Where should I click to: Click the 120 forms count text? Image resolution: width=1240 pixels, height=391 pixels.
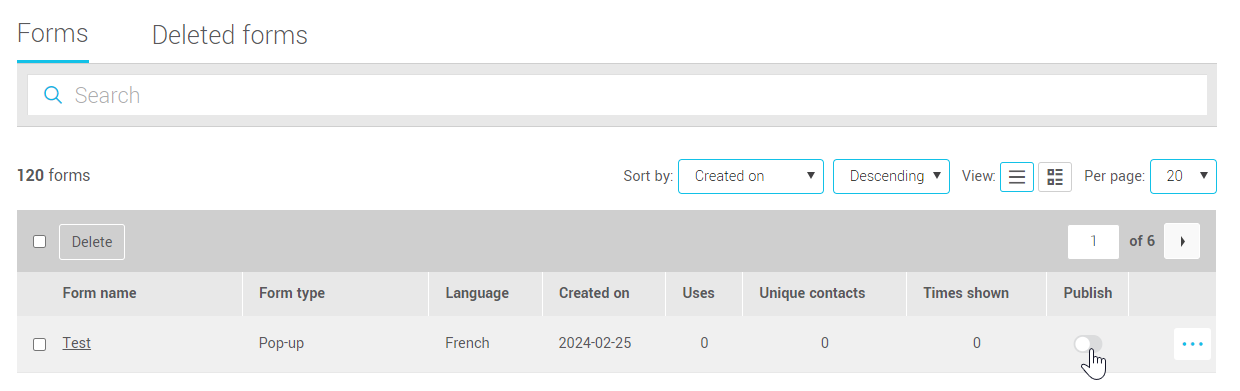pyautogui.click(x=53, y=175)
